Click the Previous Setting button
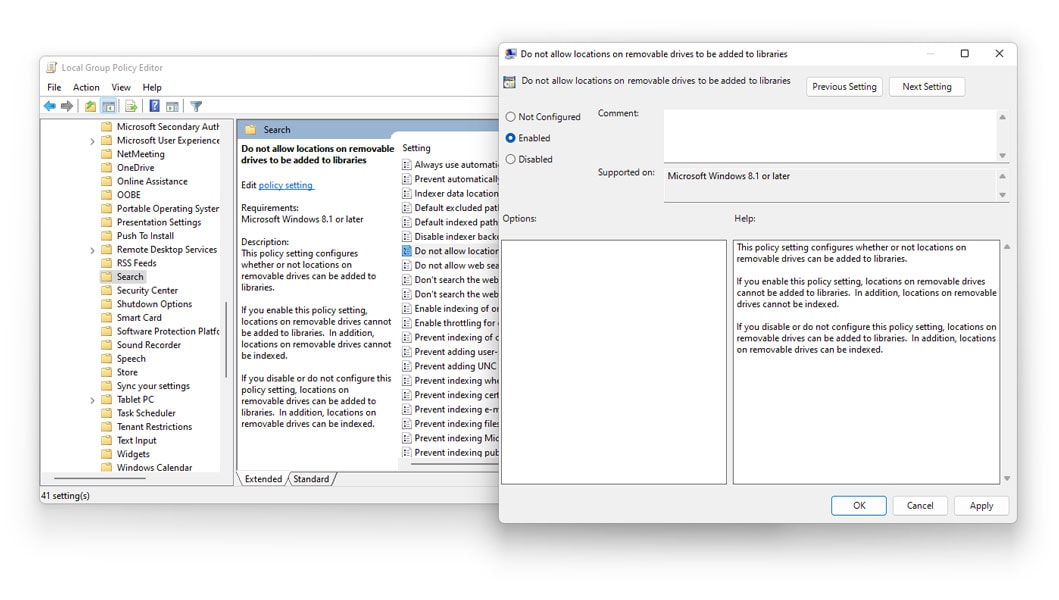The image size is (1059, 600). point(843,86)
